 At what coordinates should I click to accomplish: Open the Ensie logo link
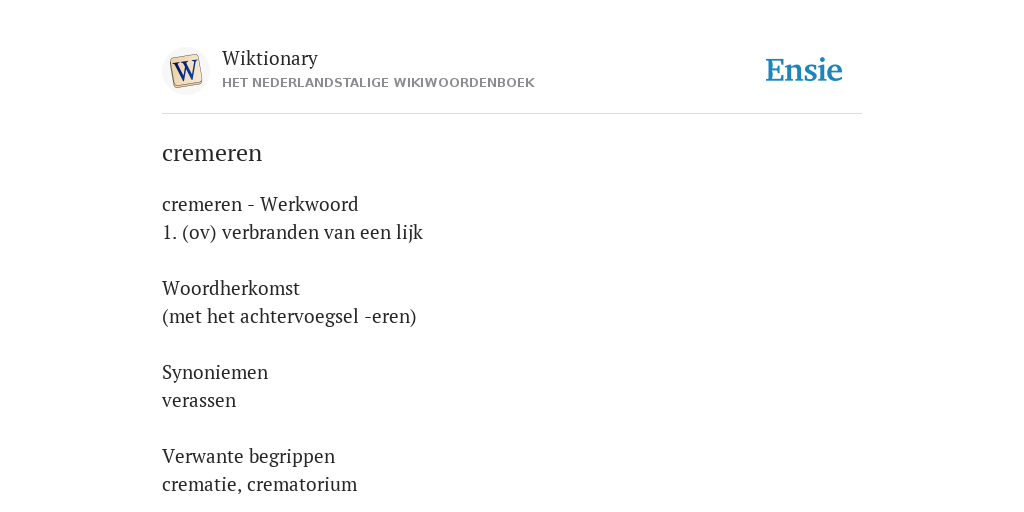click(x=804, y=71)
